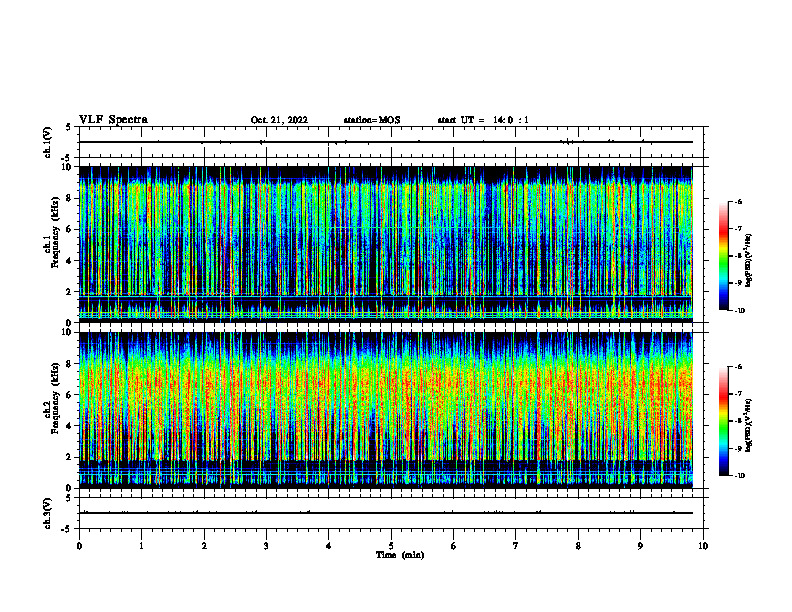Click the time axis tick label "1"

[141, 546]
